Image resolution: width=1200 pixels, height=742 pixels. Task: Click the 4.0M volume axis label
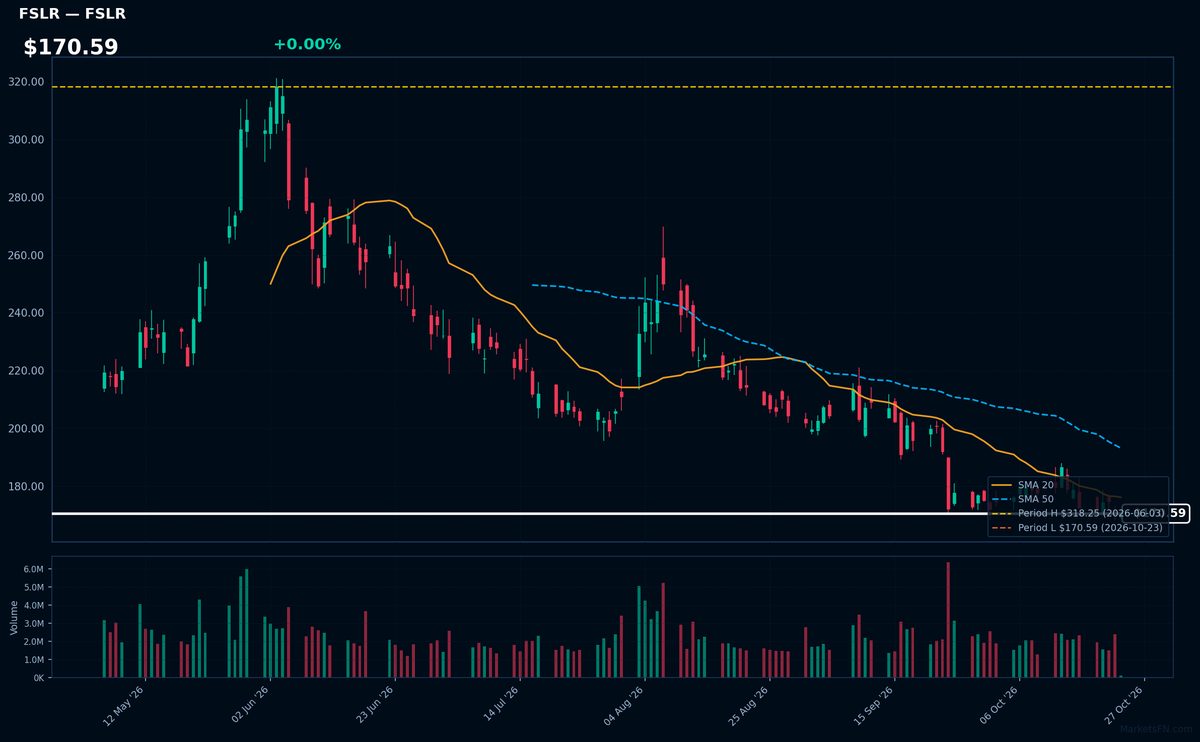[32, 605]
